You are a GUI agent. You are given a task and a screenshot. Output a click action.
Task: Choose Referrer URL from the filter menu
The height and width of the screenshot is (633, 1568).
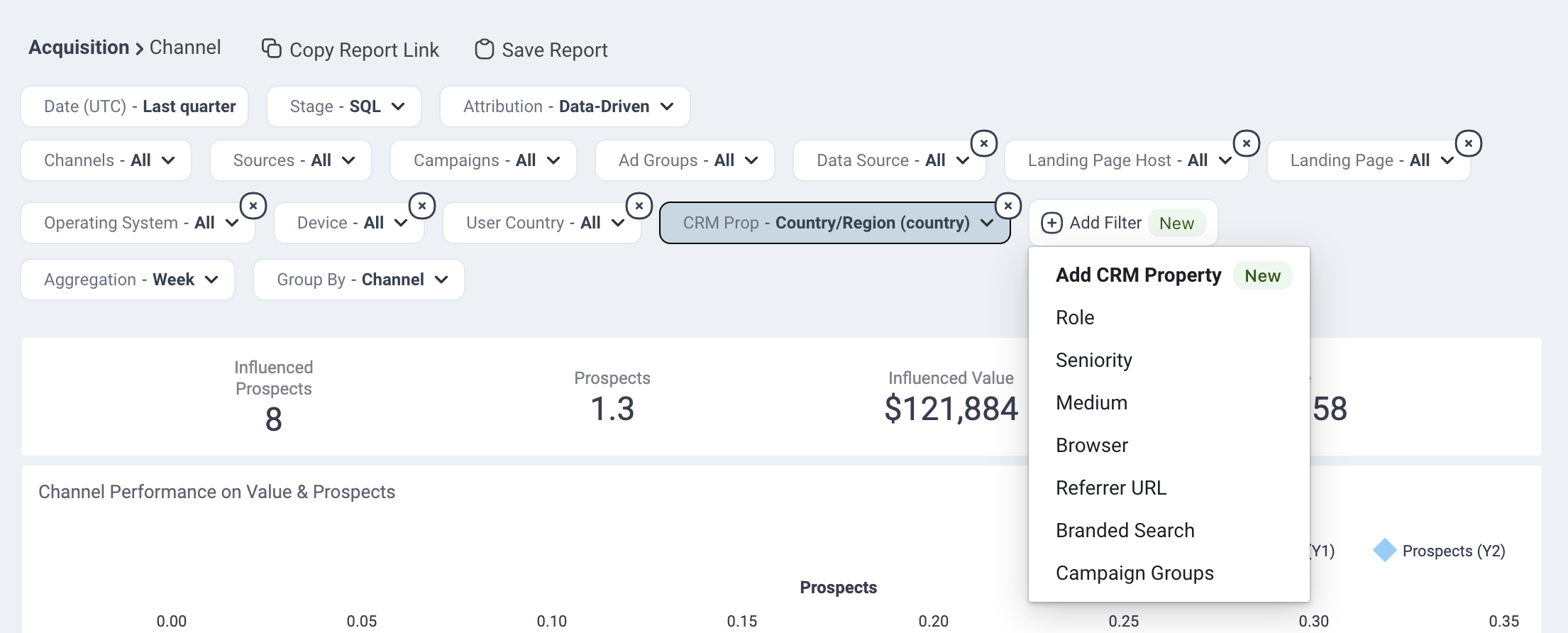(x=1169, y=488)
